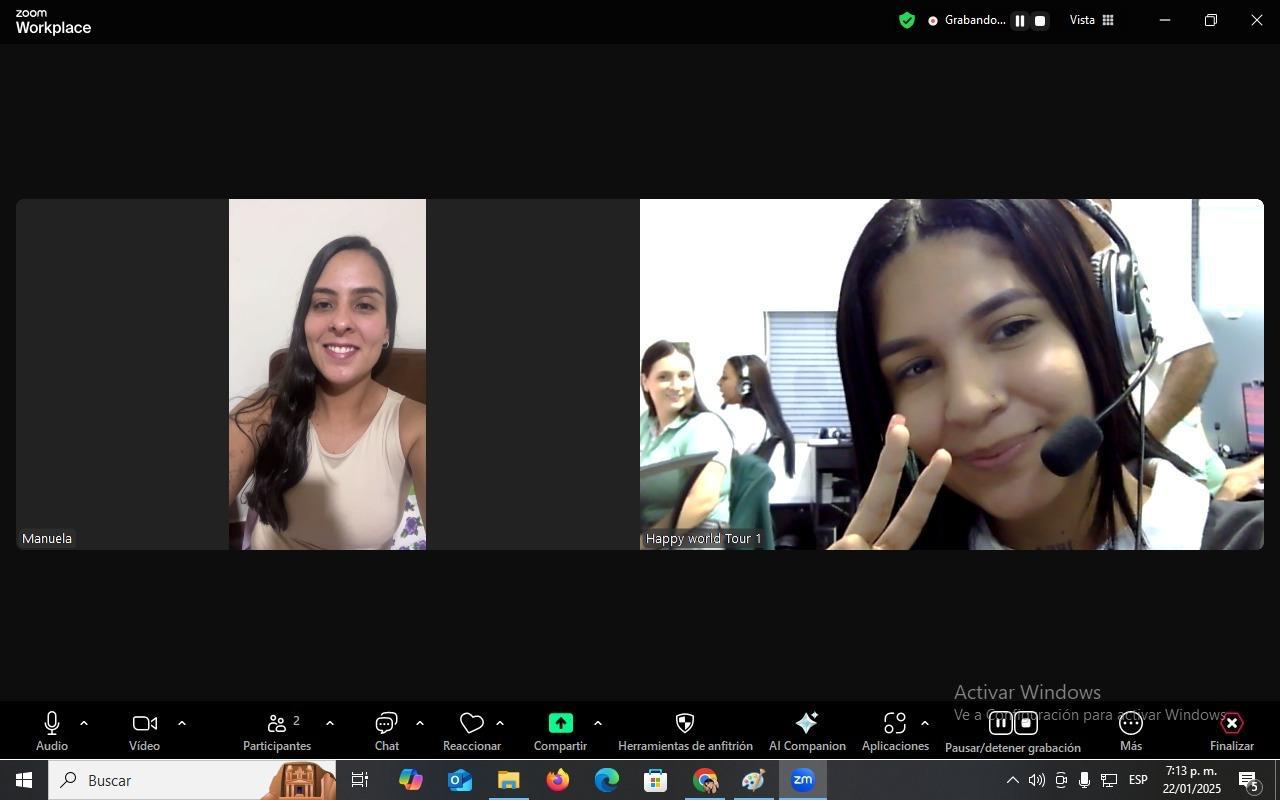Pause recording in the bottom toolbar

point(1000,723)
